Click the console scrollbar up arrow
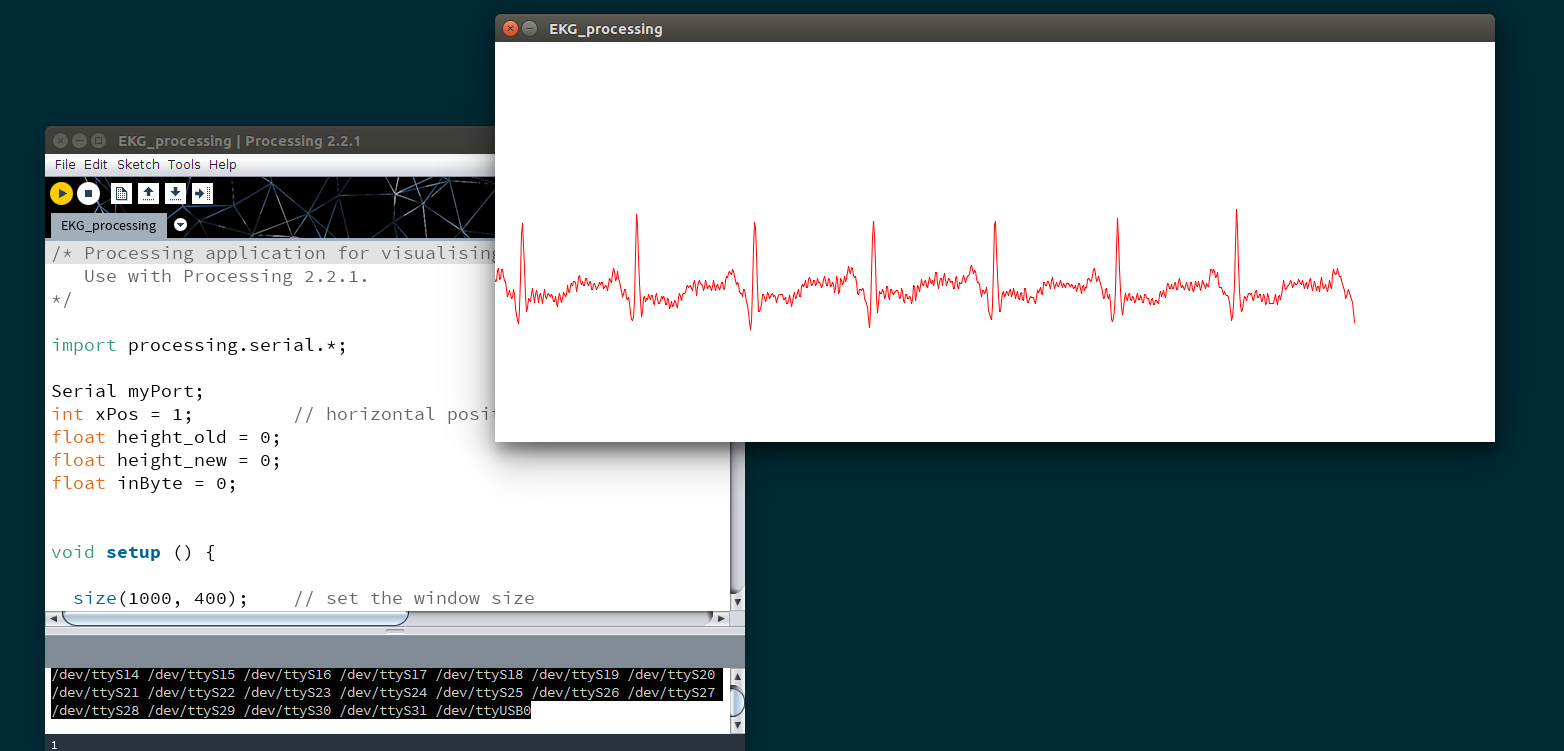The height and width of the screenshot is (751, 1564). [x=737, y=675]
